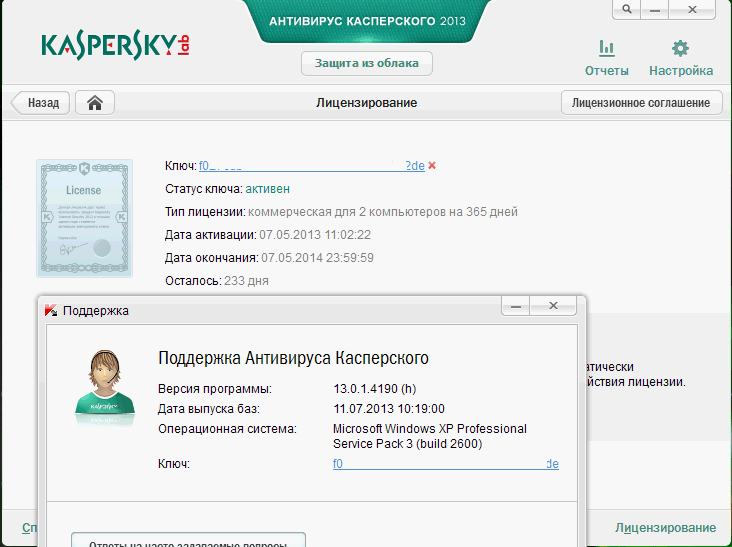
Task: Click the search magnifier in the title bar
Action: click(x=627, y=9)
